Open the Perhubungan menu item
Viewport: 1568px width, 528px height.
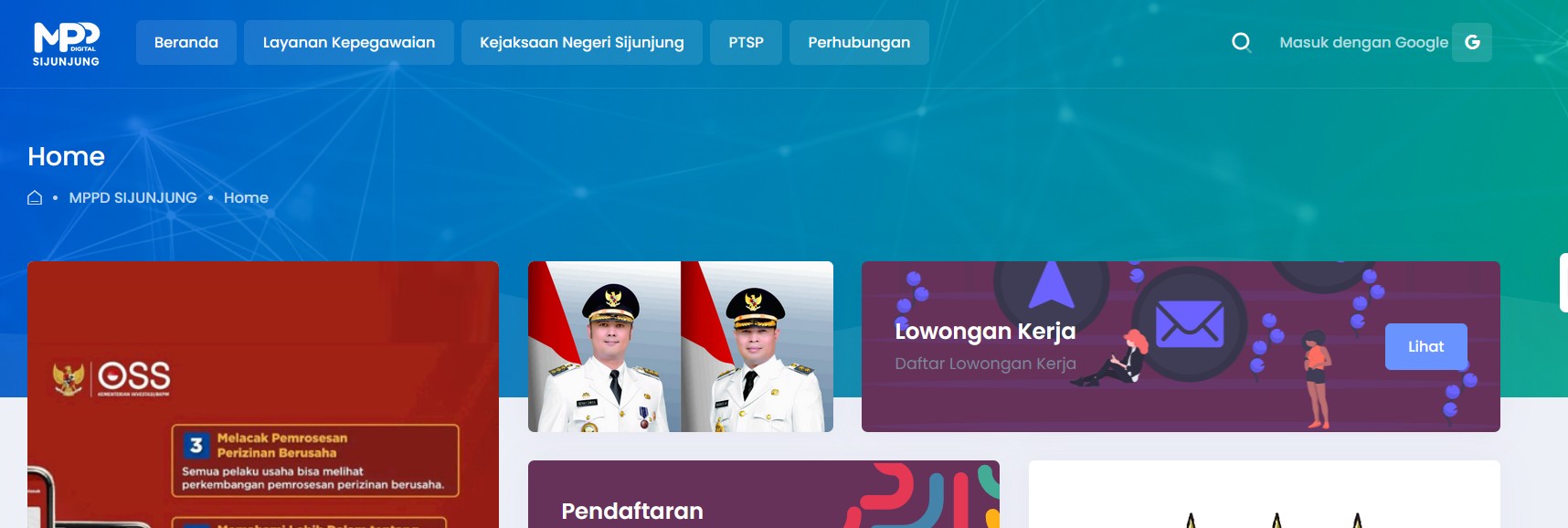(859, 42)
